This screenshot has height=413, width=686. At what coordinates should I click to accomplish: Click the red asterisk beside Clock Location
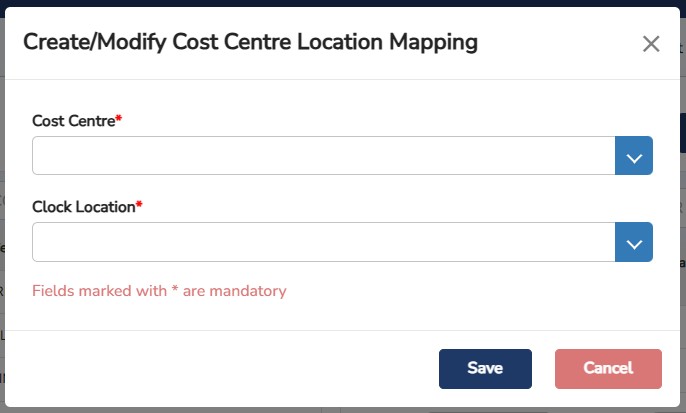coord(139,206)
